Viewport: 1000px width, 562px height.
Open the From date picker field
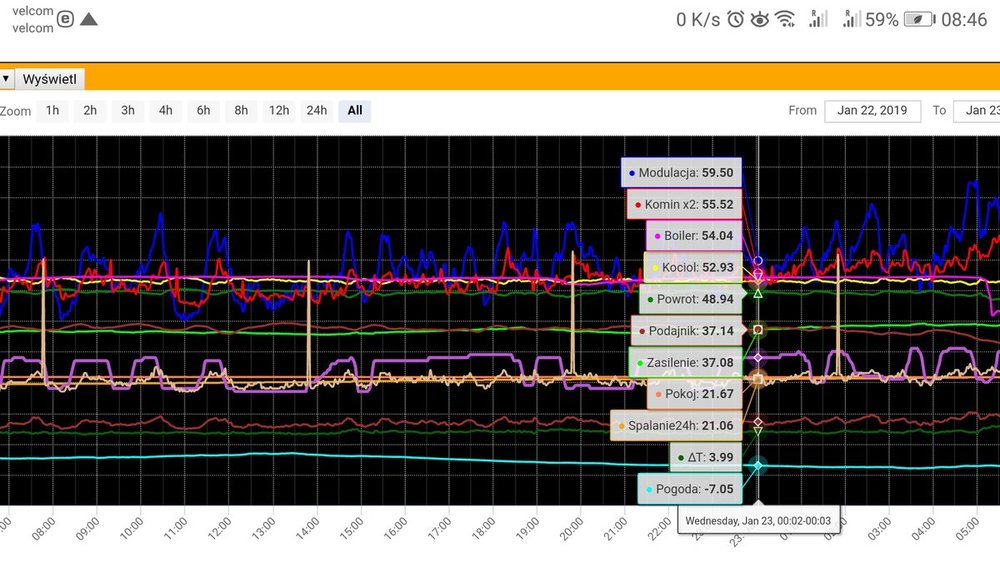click(872, 110)
